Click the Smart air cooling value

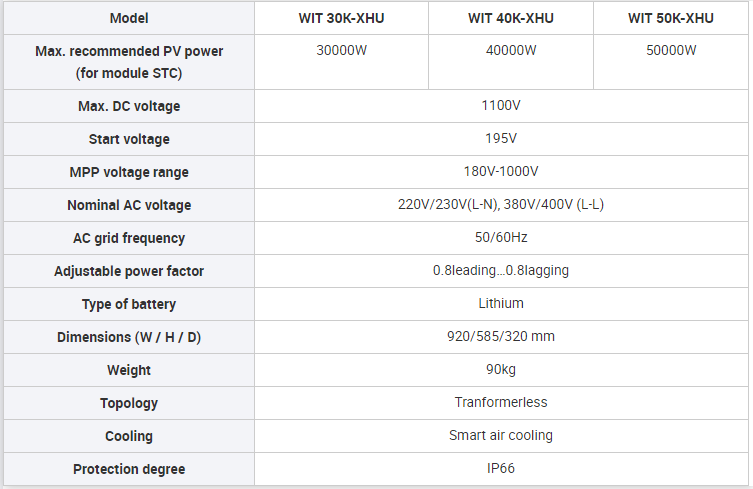point(501,436)
